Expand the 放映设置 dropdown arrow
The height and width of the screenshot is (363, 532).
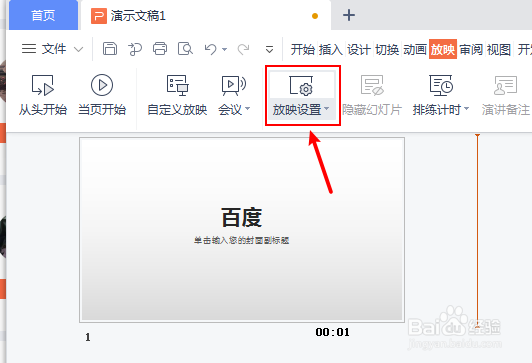[x=326, y=109]
